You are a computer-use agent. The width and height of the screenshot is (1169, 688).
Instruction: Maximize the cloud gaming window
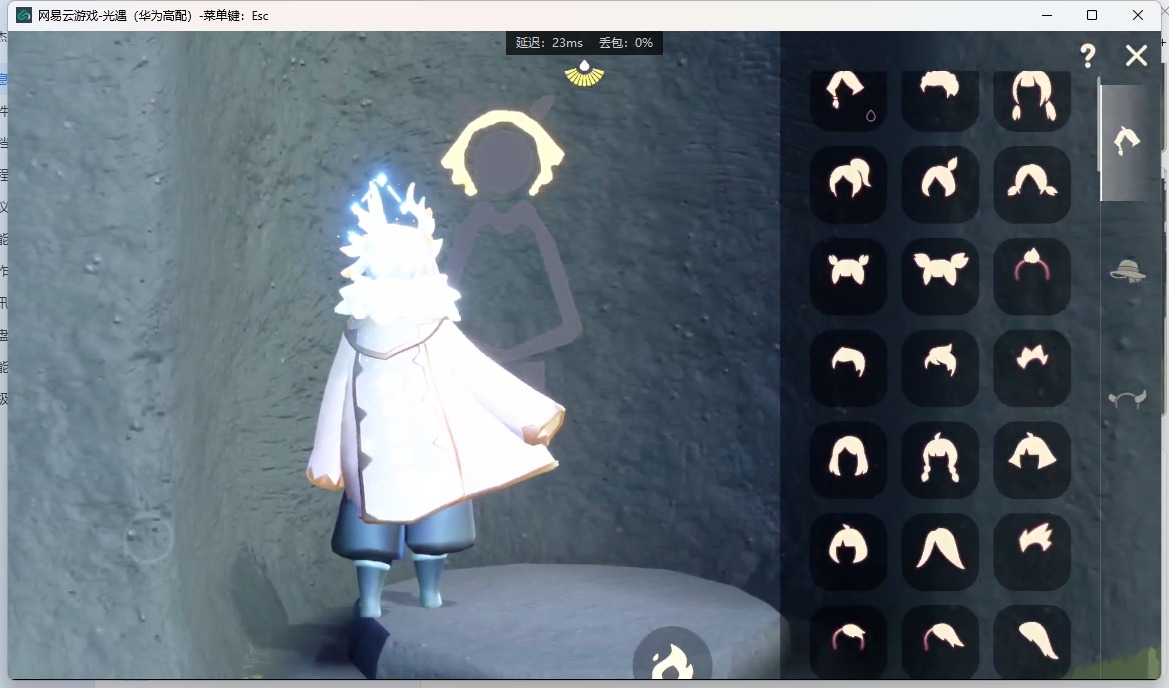pyautogui.click(x=1091, y=15)
